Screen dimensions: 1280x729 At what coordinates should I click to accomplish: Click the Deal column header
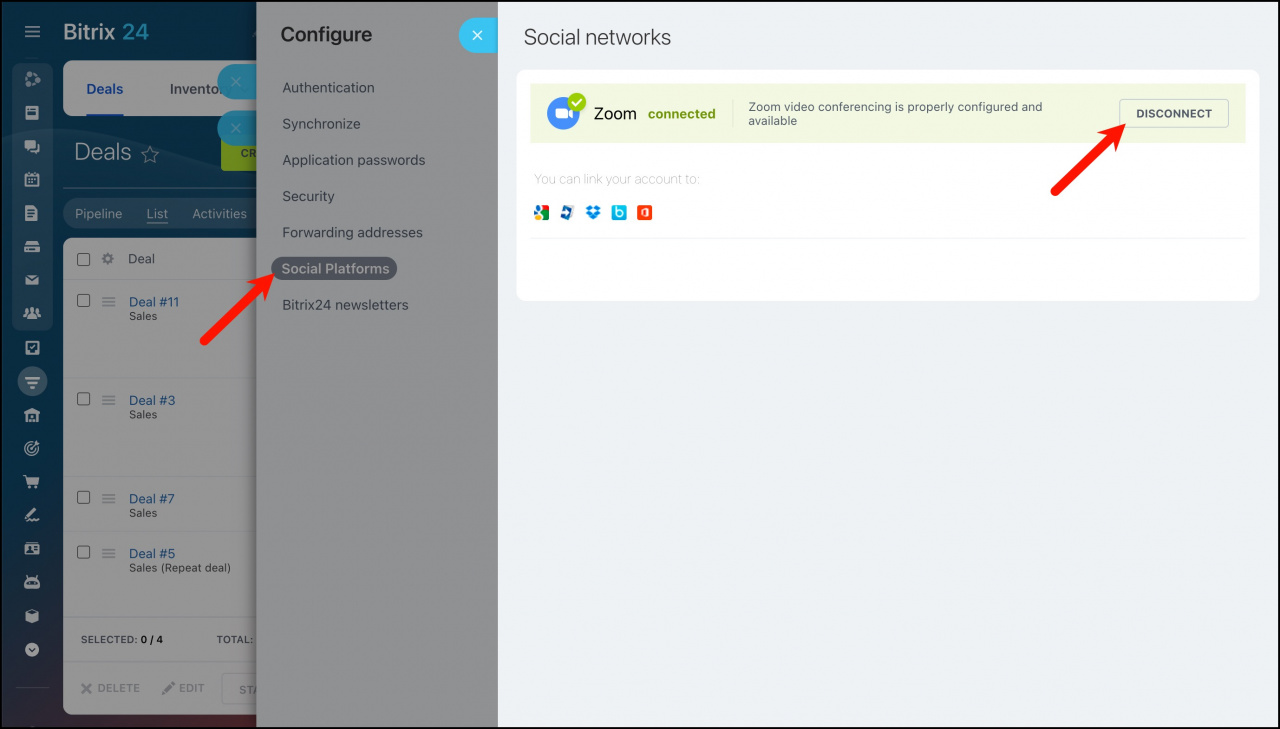pyautogui.click(x=141, y=259)
